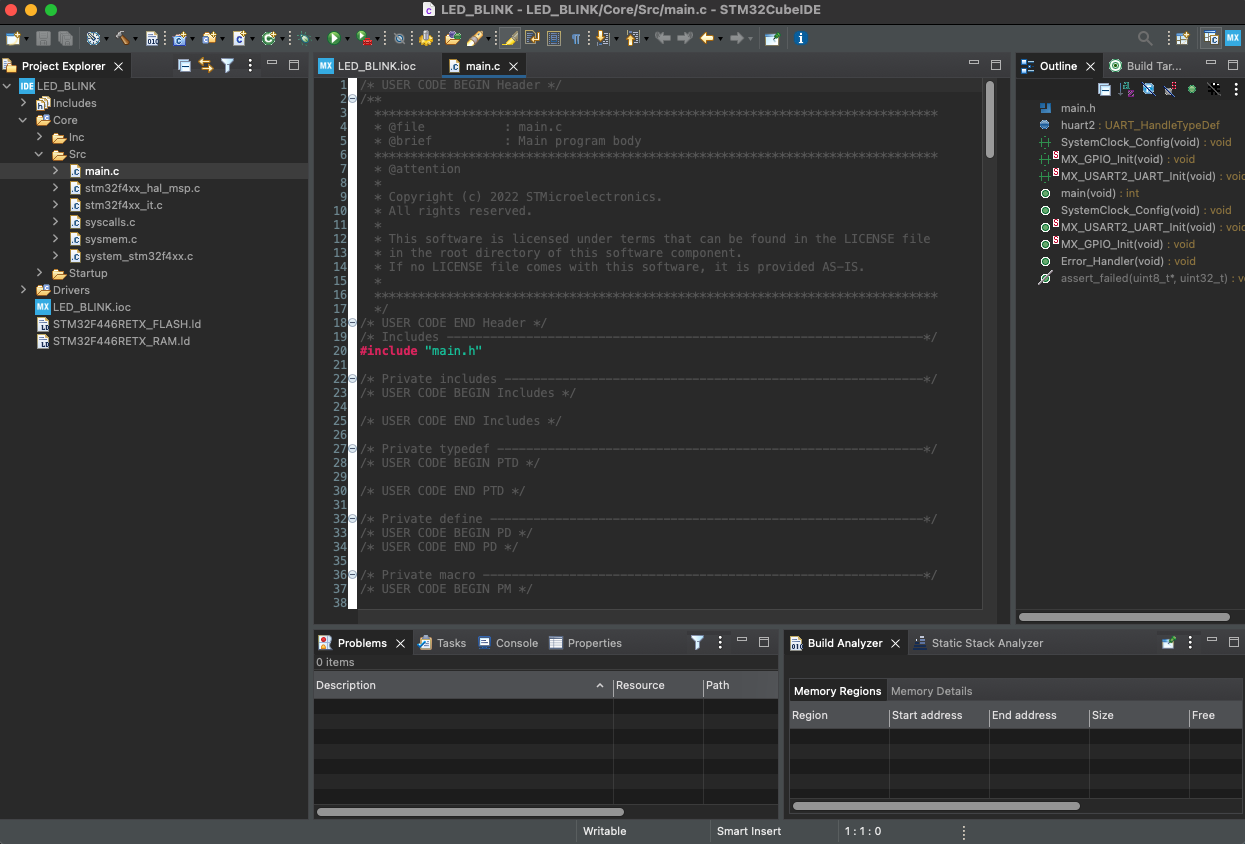Click Collapse All in Project Explorer
The height and width of the screenshot is (844, 1245).
tap(184, 65)
